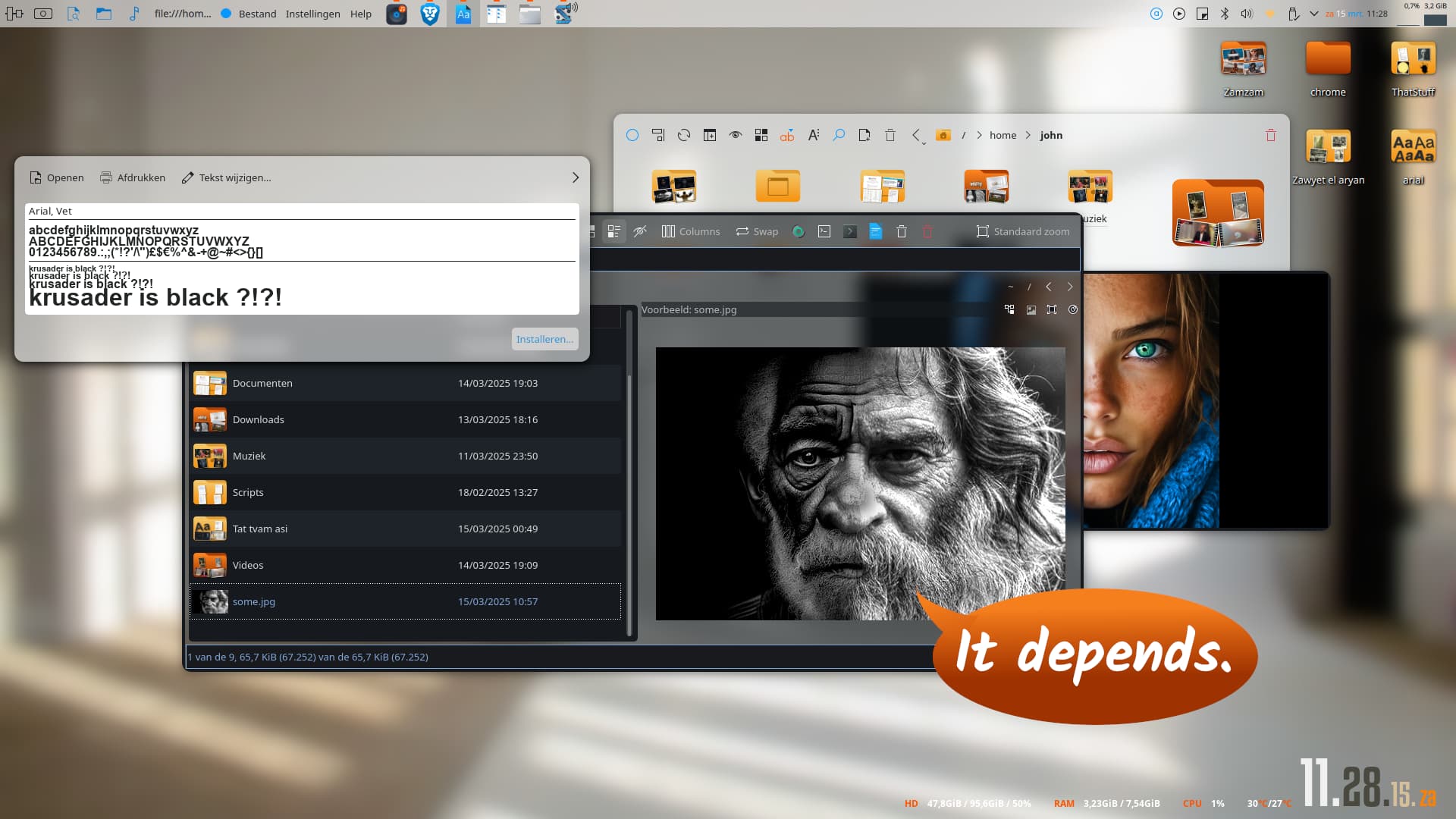The width and height of the screenshot is (1456, 819).
Task: Expand chevron between home and john breadcrumb
Action: click(1028, 135)
